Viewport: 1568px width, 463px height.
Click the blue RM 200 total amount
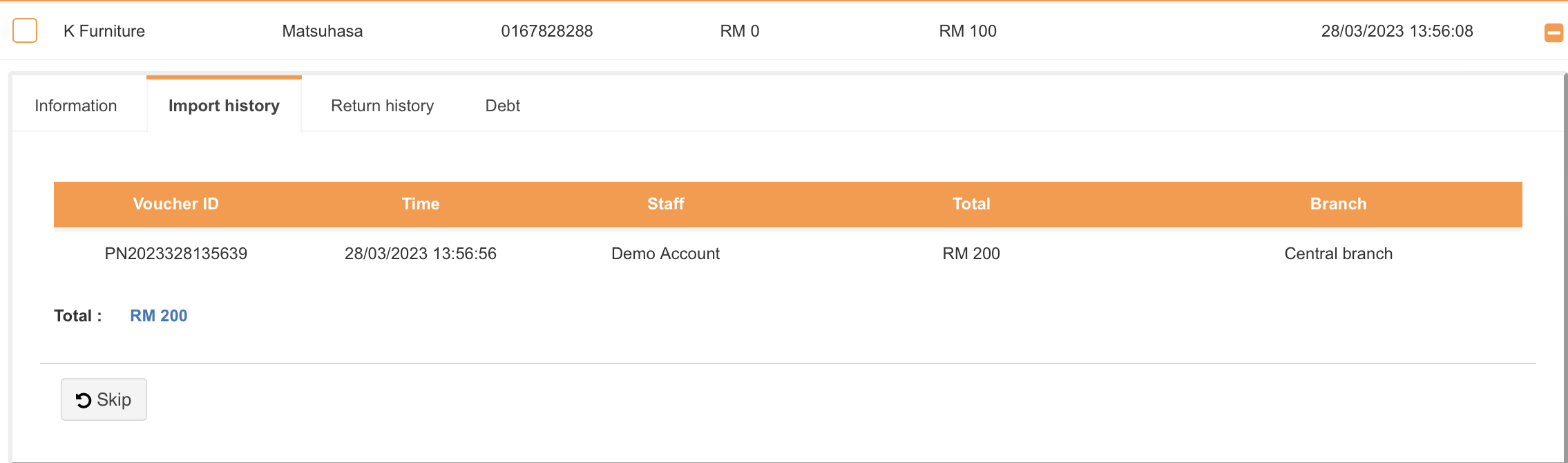point(158,316)
